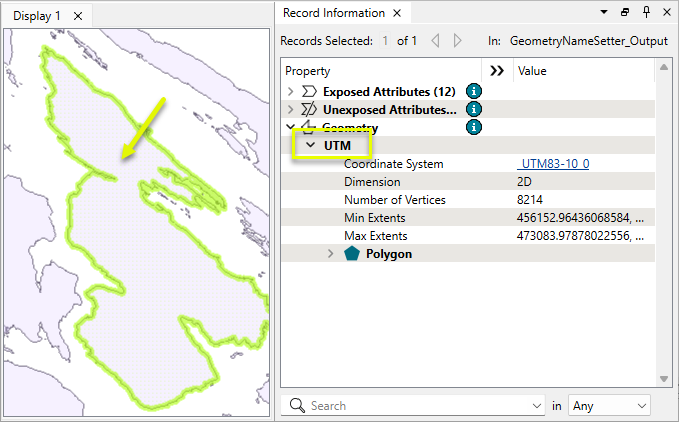Click the teal Polygon pentagon icon

point(352,254)
